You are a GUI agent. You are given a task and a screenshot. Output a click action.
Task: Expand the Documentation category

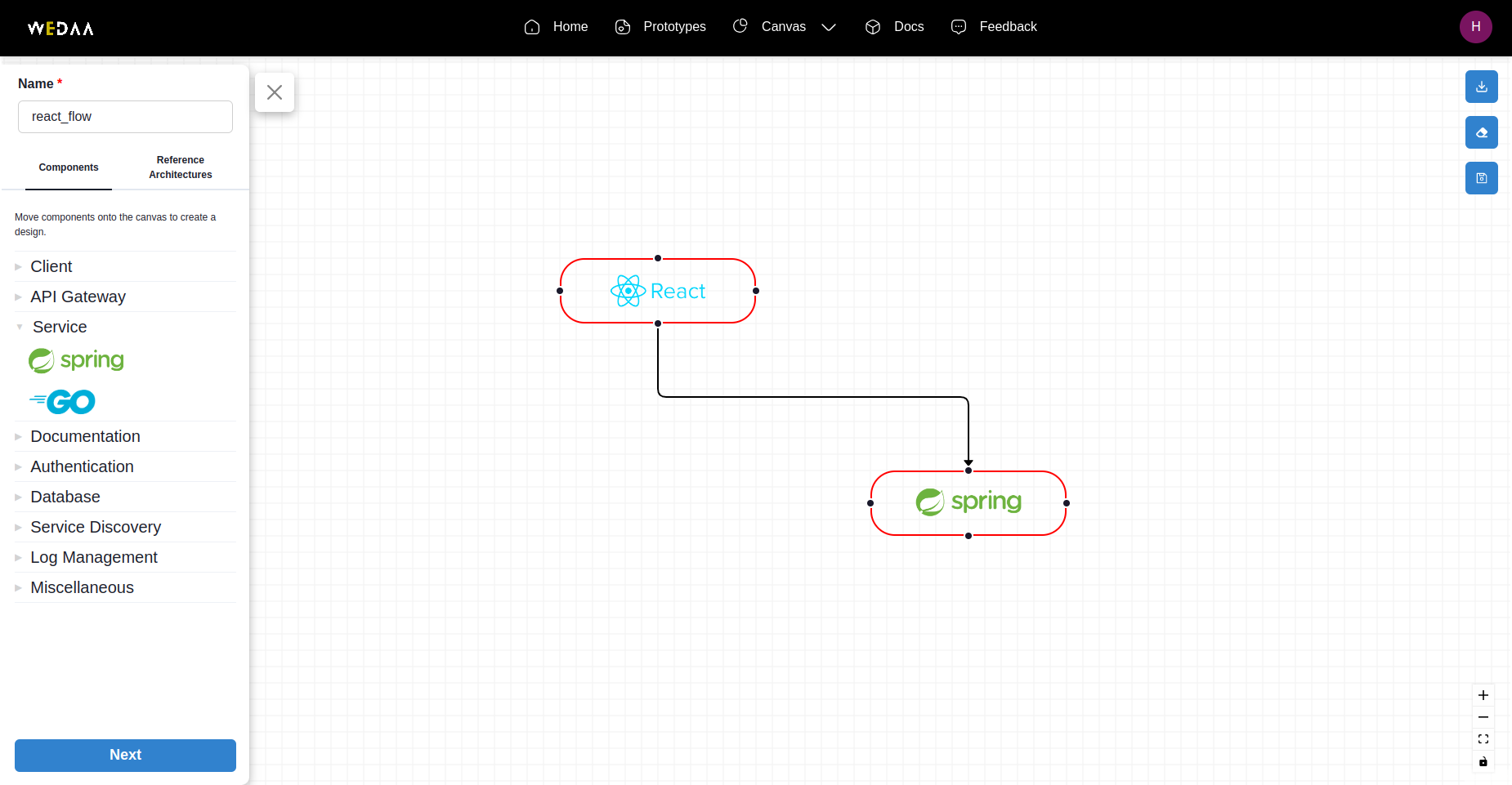[125, 436]
